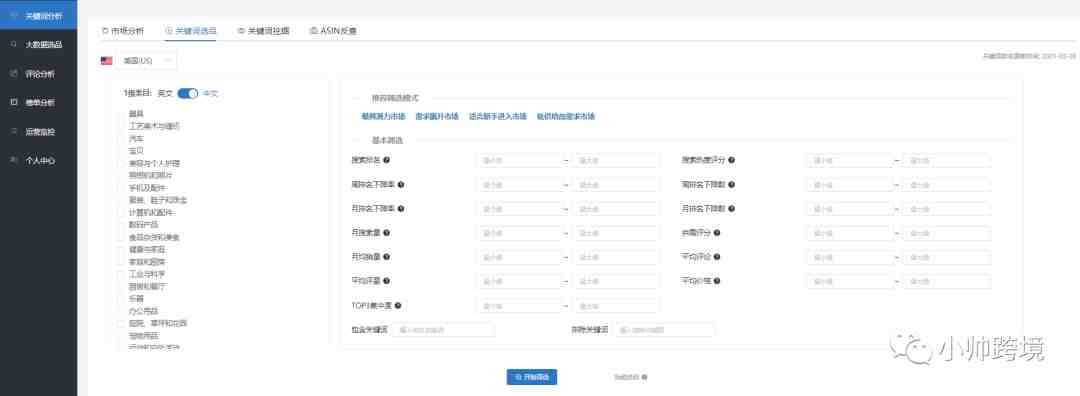1080x396 pixels.
Task: Check the 宝贝 category checkbox
Action: pyautogui.click(x=121, y=151)
